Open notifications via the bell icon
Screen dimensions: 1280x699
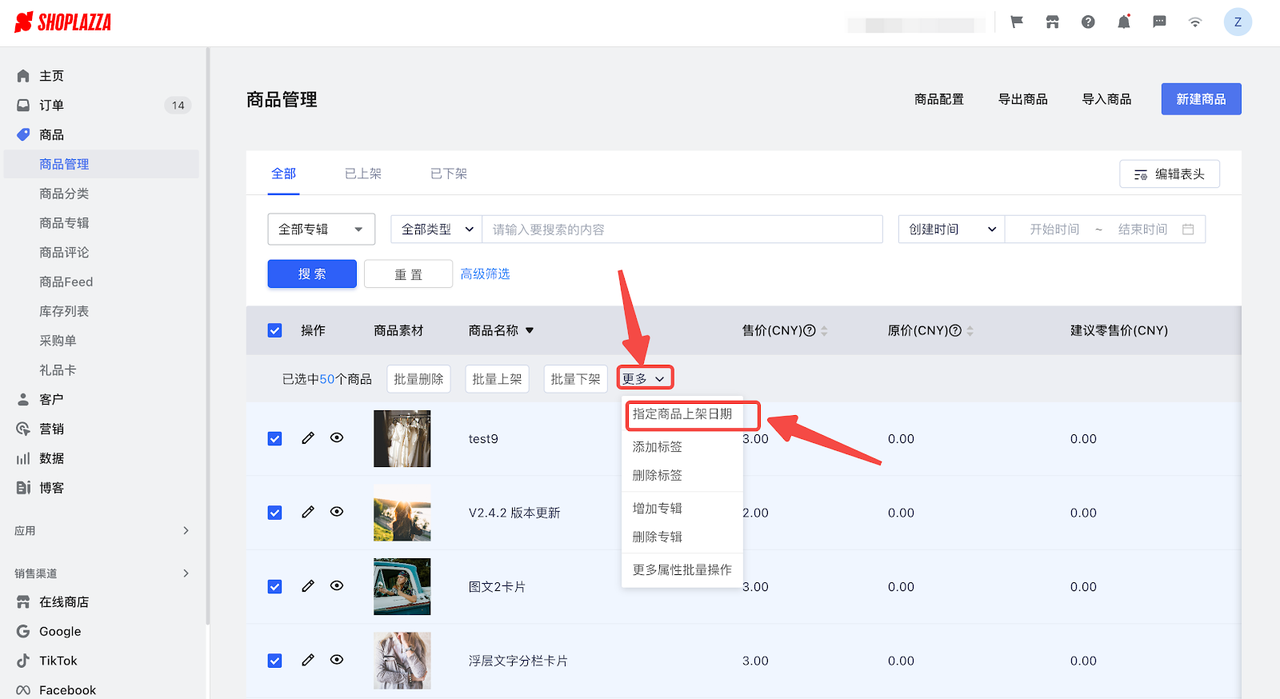(x=1123, y=21)
